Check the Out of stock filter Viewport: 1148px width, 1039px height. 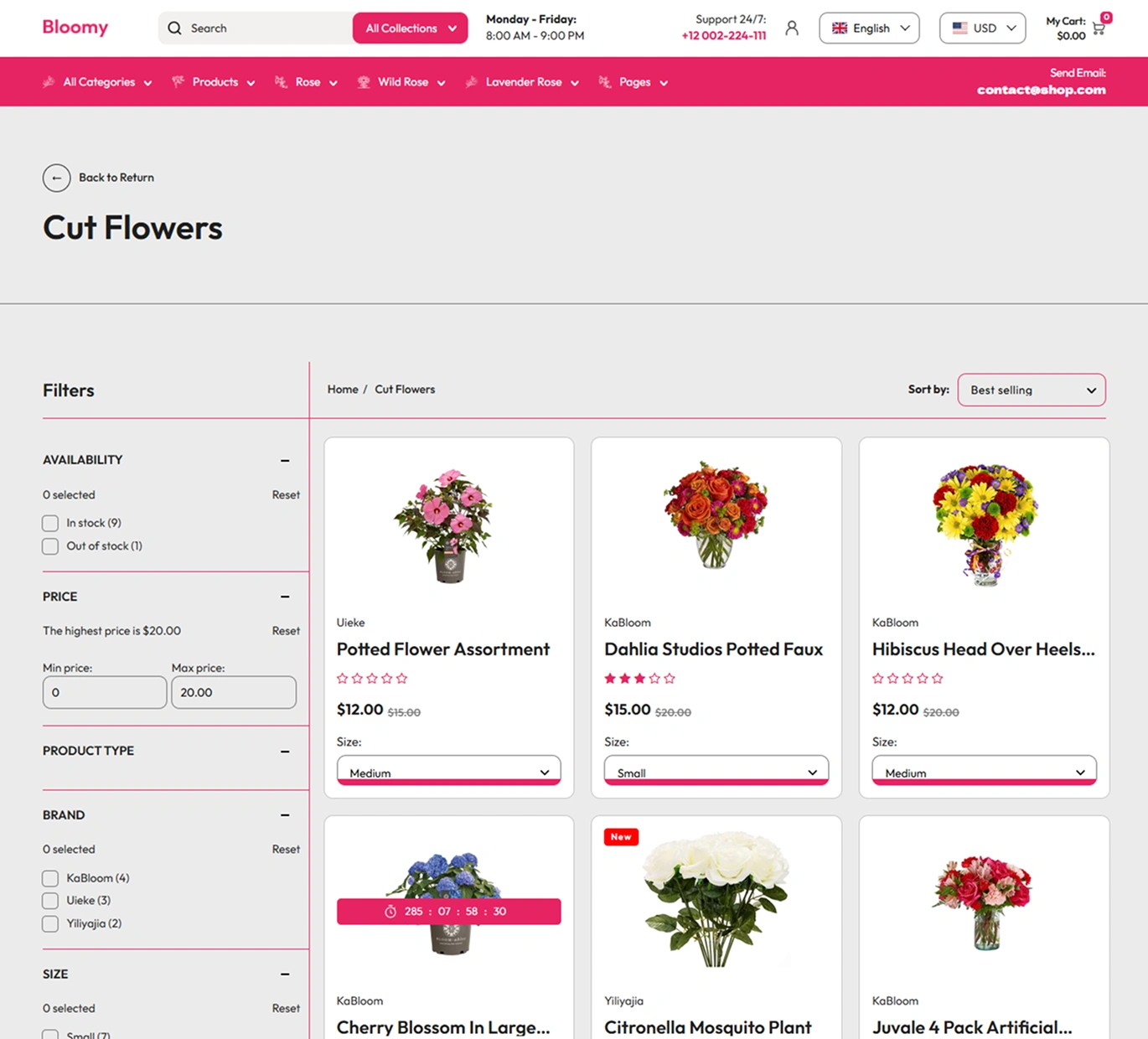pyautogui.click(x=50, y=546)
